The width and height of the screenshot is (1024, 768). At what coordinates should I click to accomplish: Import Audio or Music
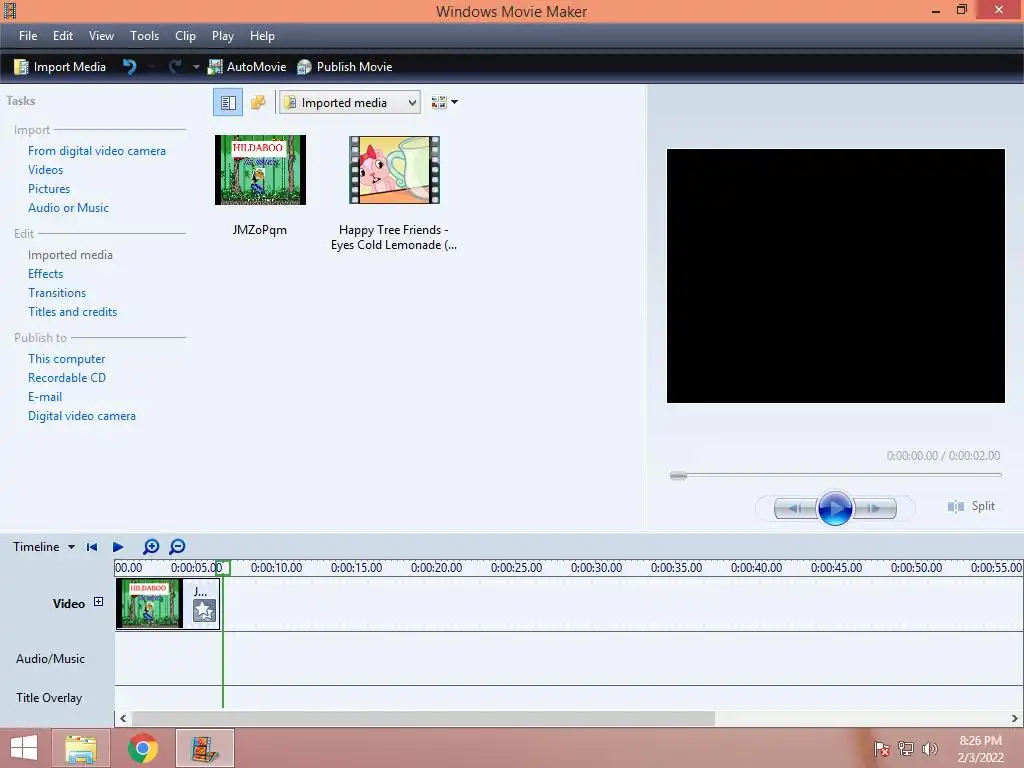(x=69, y=208)
